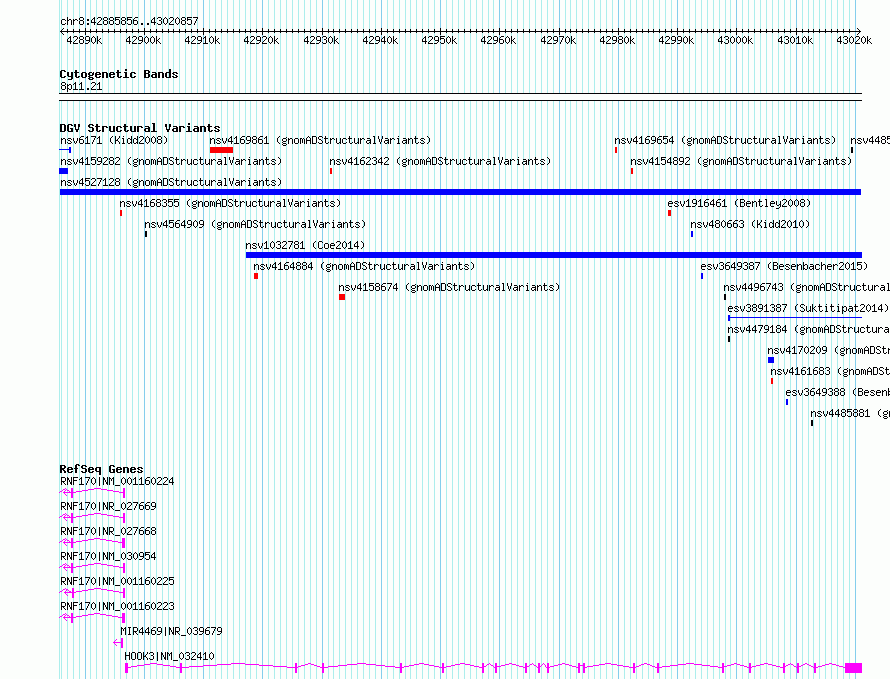Select MIR4469|NR_039679 gene label
The width and height of the screenshot is (890, 679).
coord(171,631)
